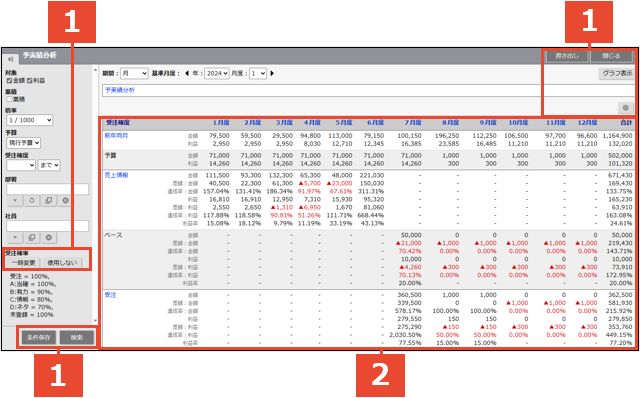Select the 予実績分析 title in the header bar
Image resolution: width=640 pixels, height=398 pixels.
click(x=39, y=55)
